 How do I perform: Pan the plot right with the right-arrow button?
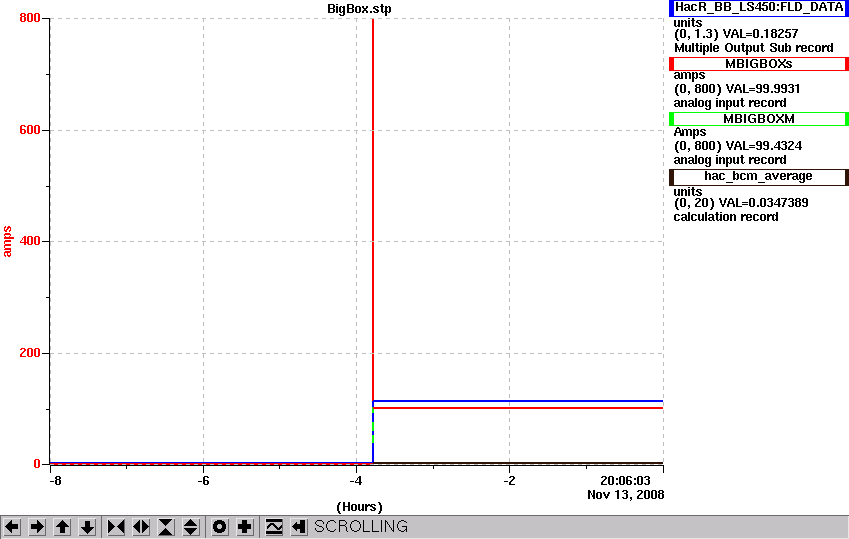(37, 527)
